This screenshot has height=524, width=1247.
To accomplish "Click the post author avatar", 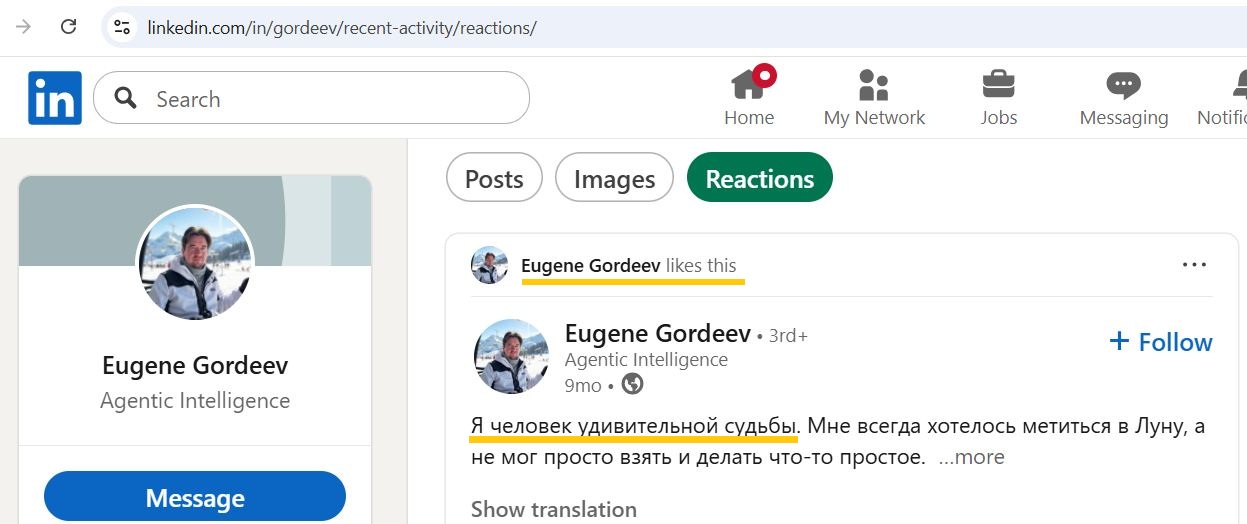I will tap(510, 356).
